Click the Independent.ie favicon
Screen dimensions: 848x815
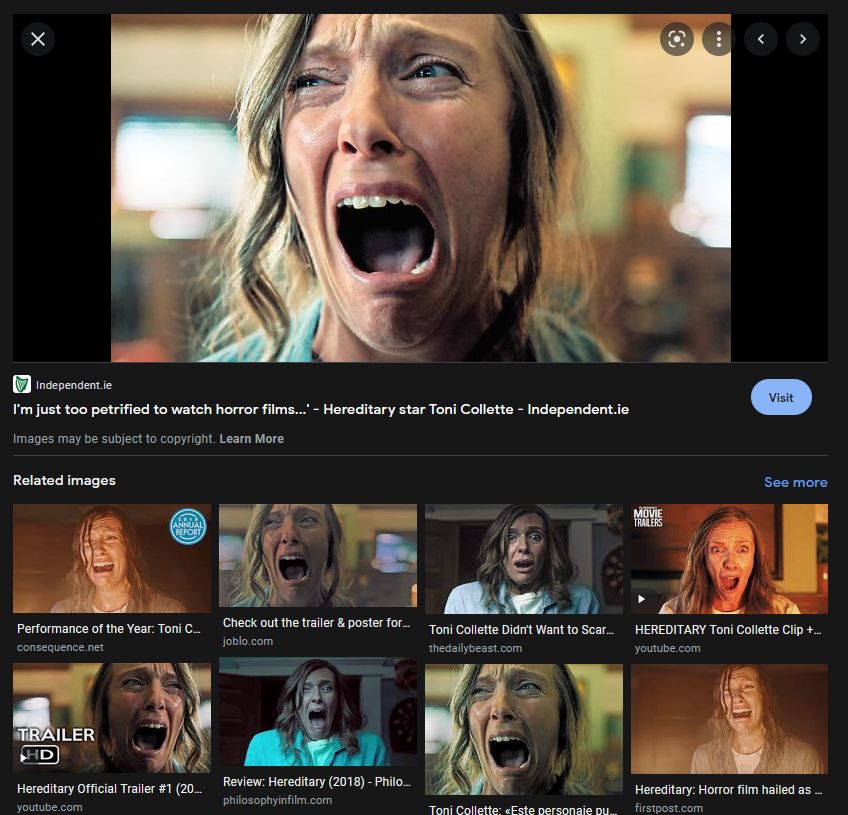coord(22,385)
